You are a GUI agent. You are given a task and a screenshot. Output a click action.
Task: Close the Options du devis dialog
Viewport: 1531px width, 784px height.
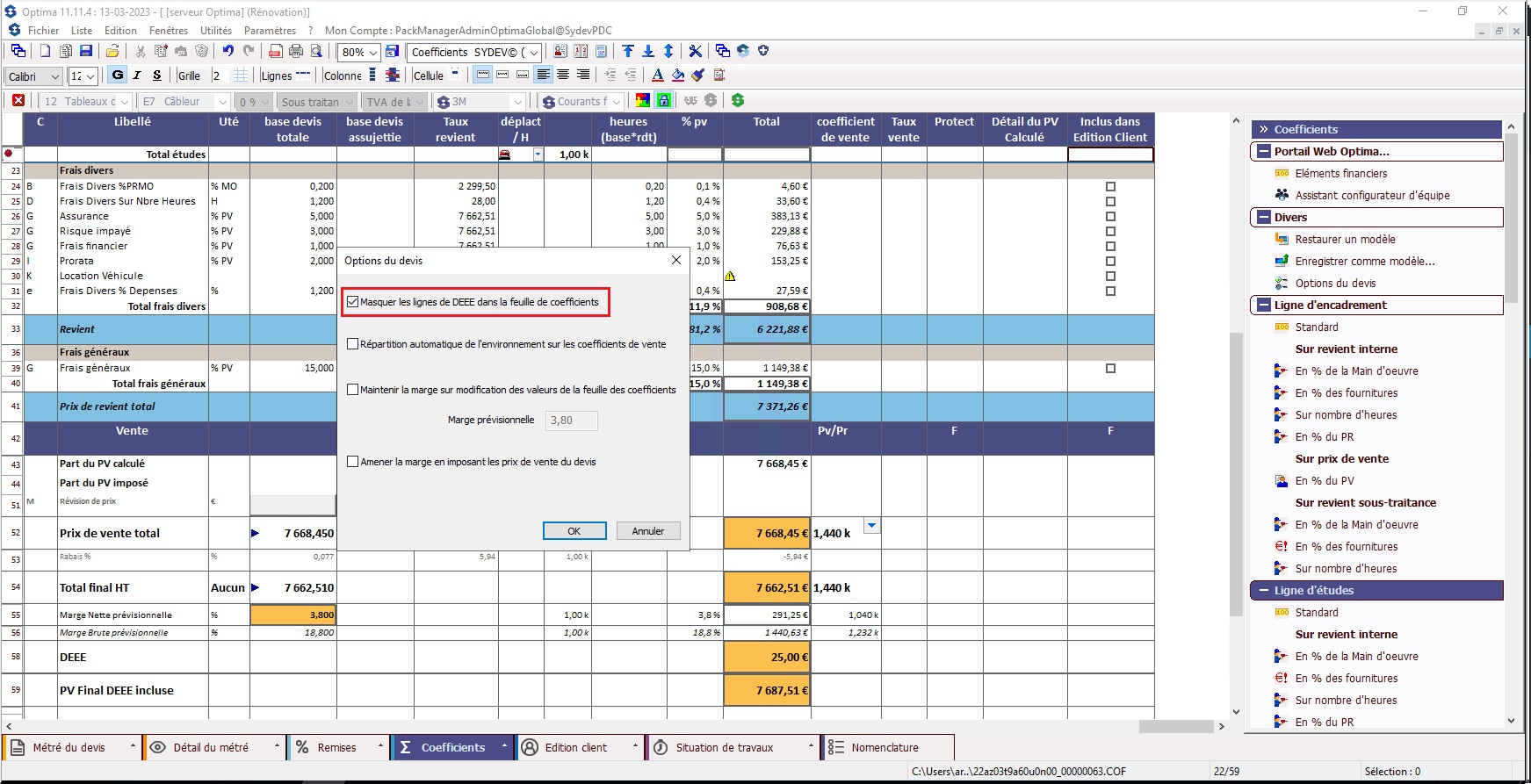pos(676,260)
